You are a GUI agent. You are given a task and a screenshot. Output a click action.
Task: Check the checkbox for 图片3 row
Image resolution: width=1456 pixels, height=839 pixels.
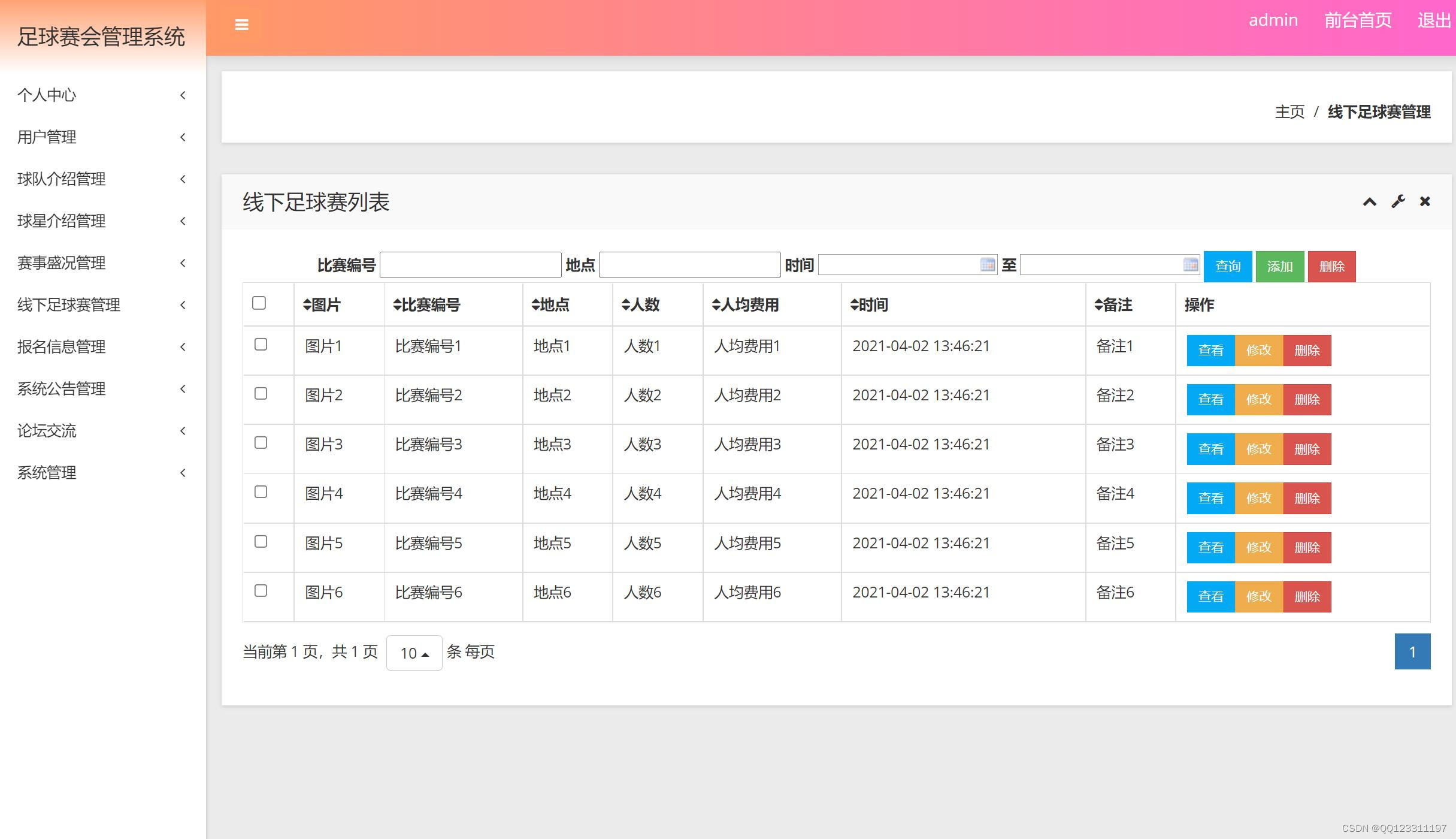pyautogui.click(x=261, y=443)
